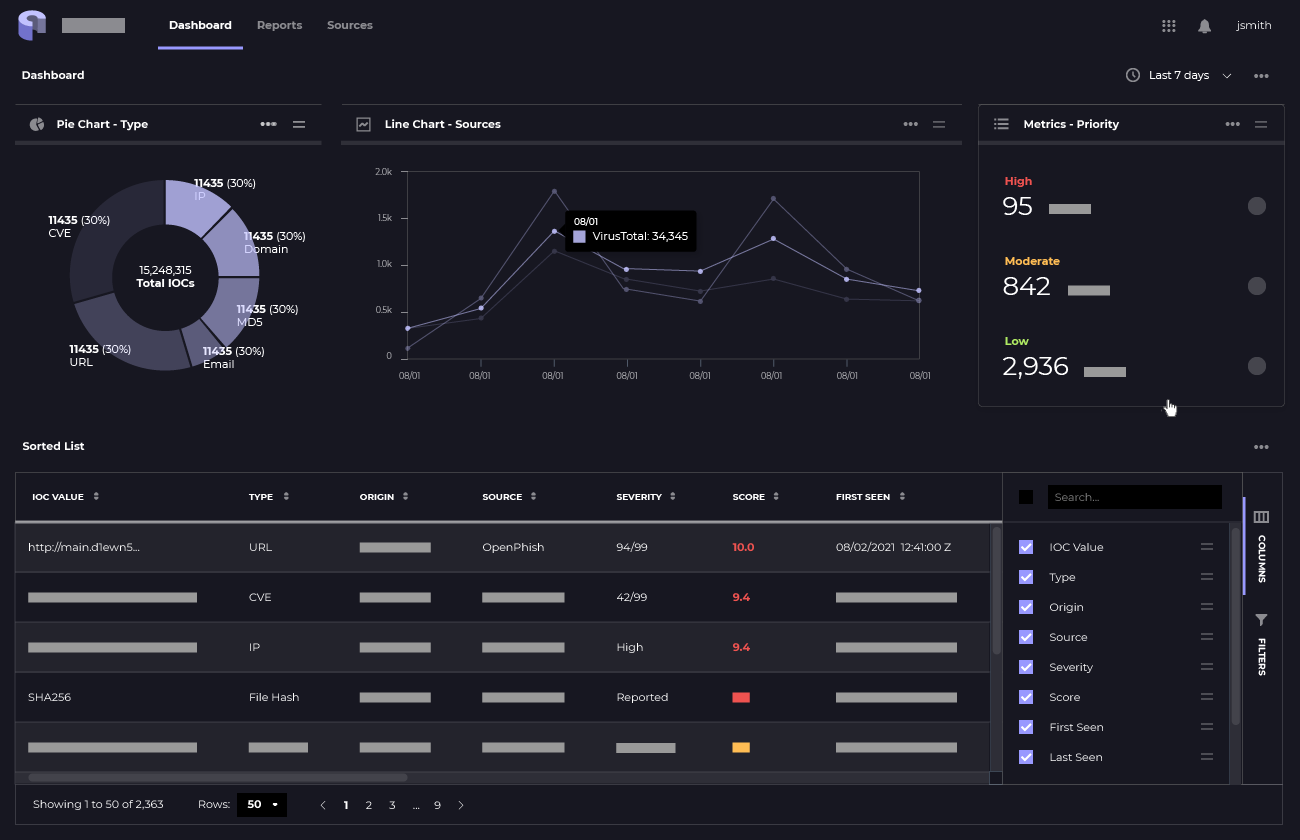1300x840 pixels.
Task: Click the table horizontal scrollbar
Action: tap(217, 777)
